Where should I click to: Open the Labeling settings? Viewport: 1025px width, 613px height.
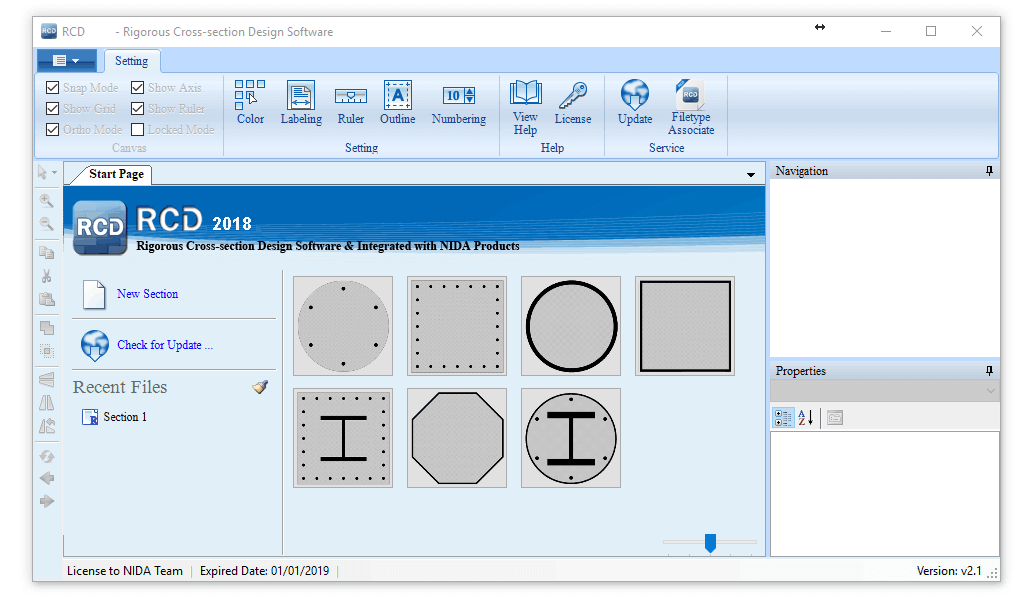pyautogui.click(x=301, y=103)
